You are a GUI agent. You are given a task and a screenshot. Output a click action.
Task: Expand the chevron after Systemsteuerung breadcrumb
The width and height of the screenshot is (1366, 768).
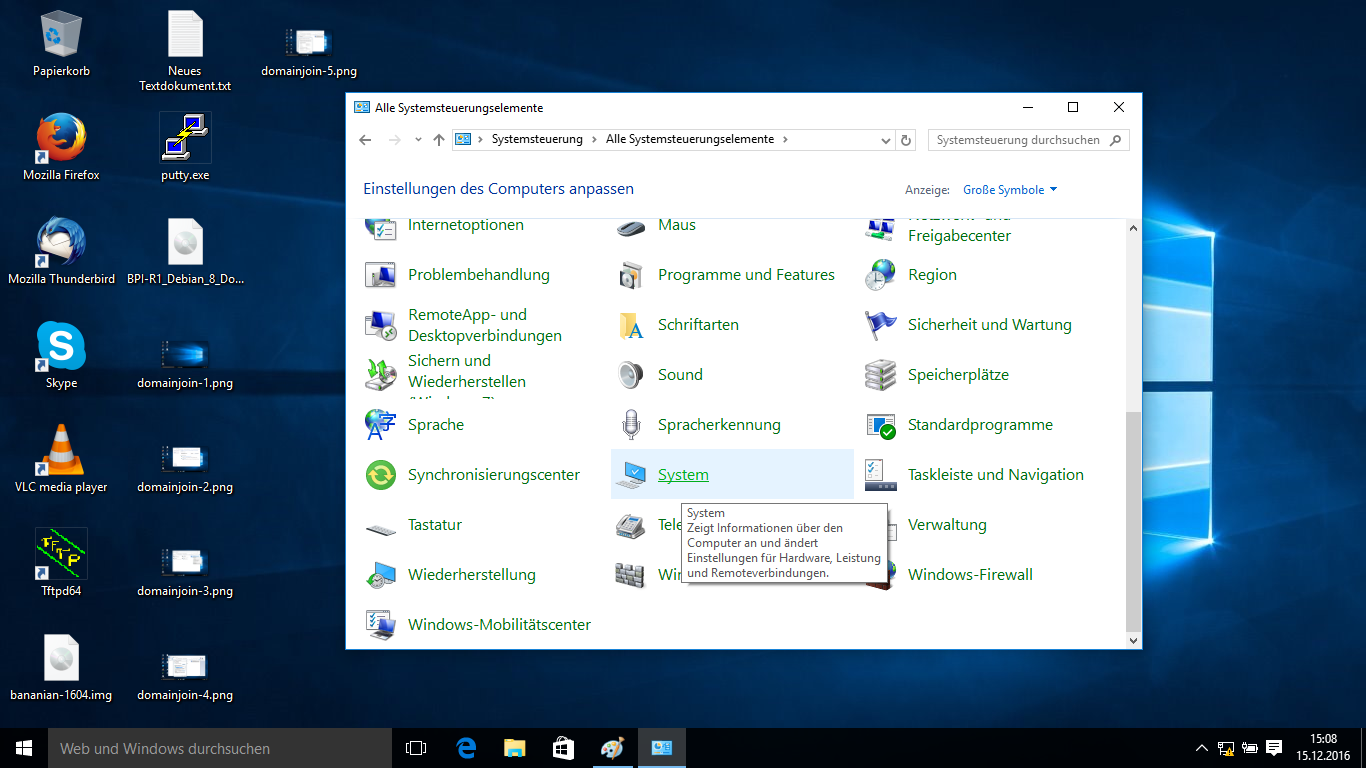pyautogui.click(x=594, y=140)
